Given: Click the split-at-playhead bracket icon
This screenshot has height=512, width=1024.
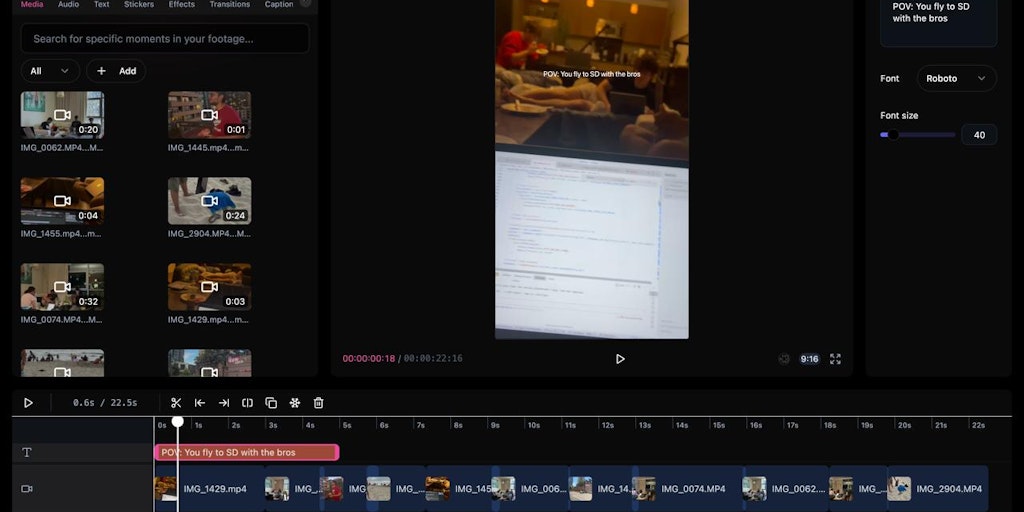Looking at the screenshot, I should pyautogui.click(x=248, y=403).
